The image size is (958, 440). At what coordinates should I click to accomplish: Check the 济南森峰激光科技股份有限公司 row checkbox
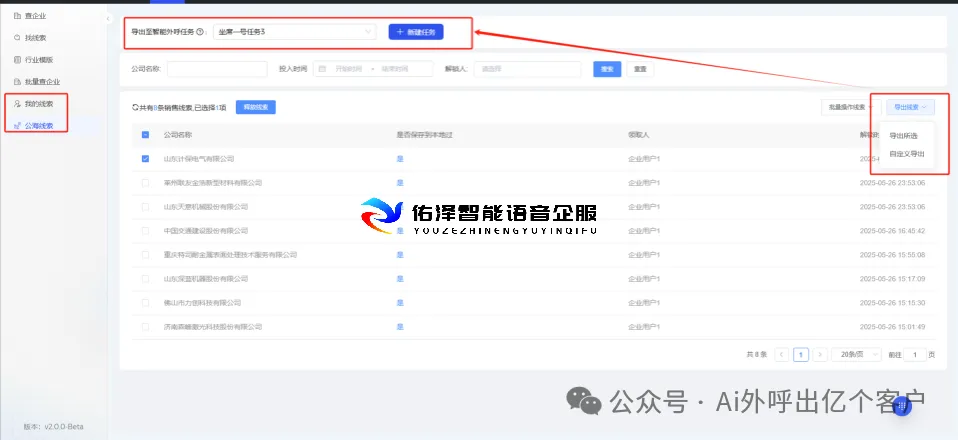click(145, 327)
